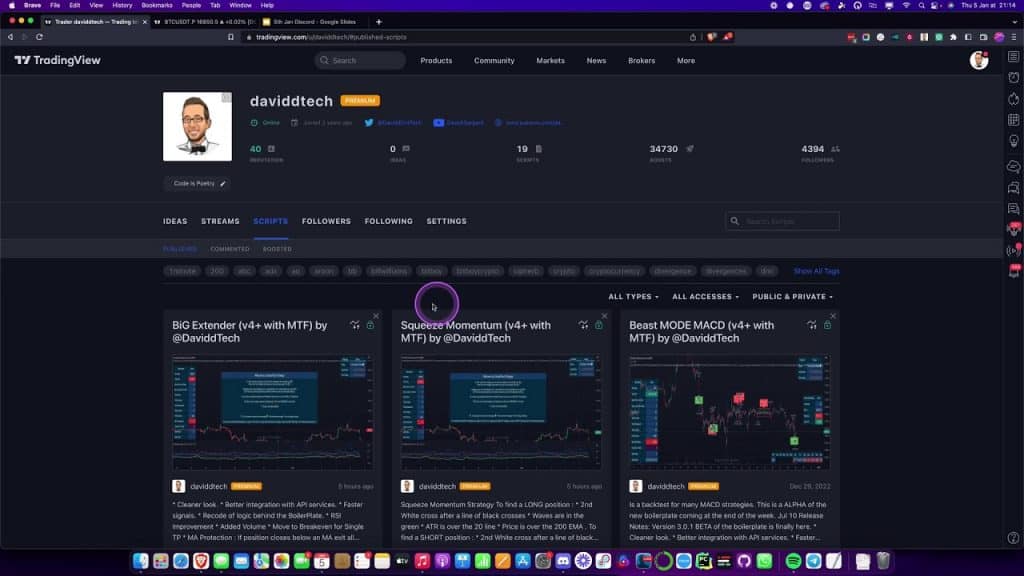Expand the All Accesses filter dropdown
Image resolution: width=1024 pixels, height=576 pixels.
[705, 297]
